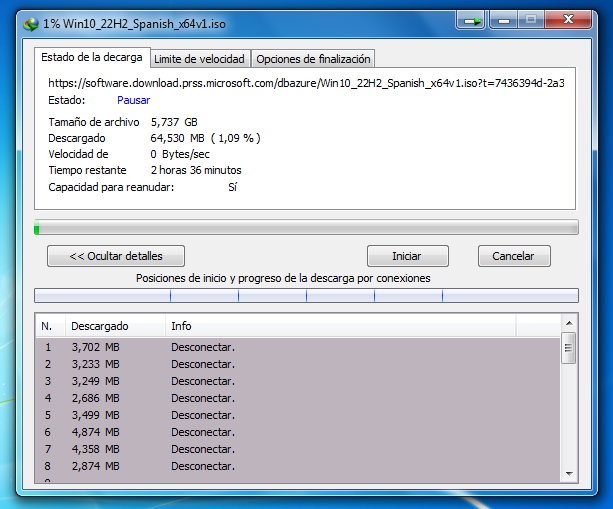The width and height of the screenshot is (613, 509).
Task: Click the green download progress bar
Action: tap(306, 227)
